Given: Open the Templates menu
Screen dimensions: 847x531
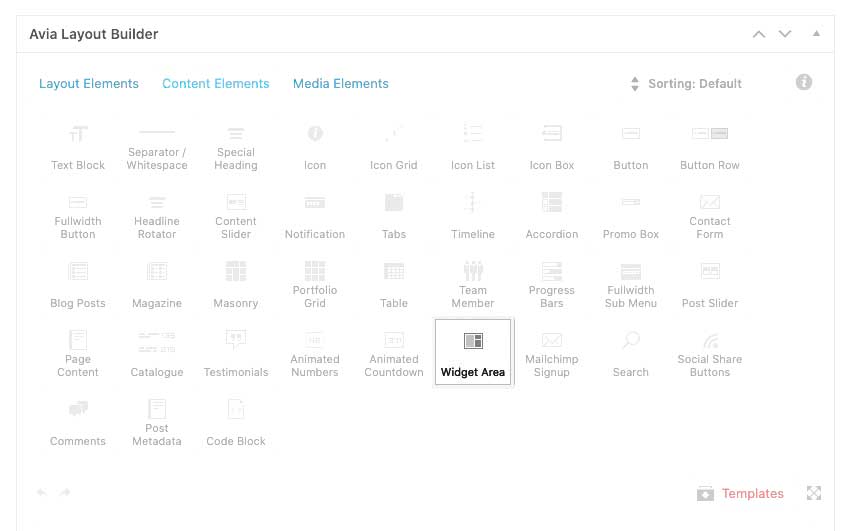Looking at the screenshot, I should point(740,493).
